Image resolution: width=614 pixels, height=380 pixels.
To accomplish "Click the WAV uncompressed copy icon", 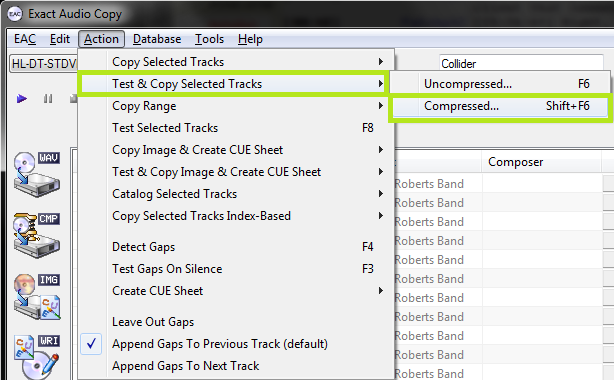I will click(37, 174).
